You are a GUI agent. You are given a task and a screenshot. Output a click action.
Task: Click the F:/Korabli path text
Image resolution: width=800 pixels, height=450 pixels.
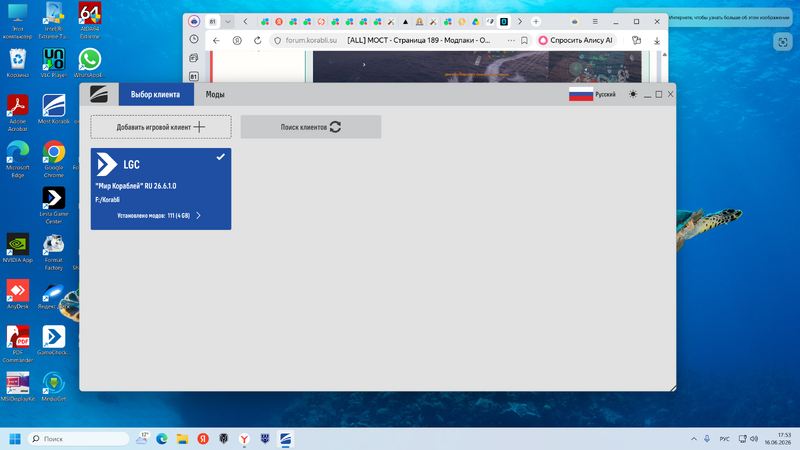point(108,200)
